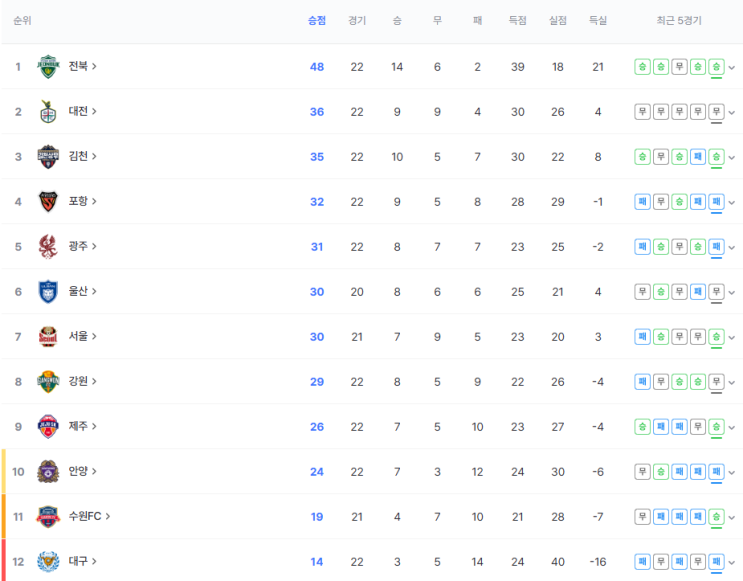
Task: Select 전북's latest 승 result badge
Action: (x=716, y=67)
